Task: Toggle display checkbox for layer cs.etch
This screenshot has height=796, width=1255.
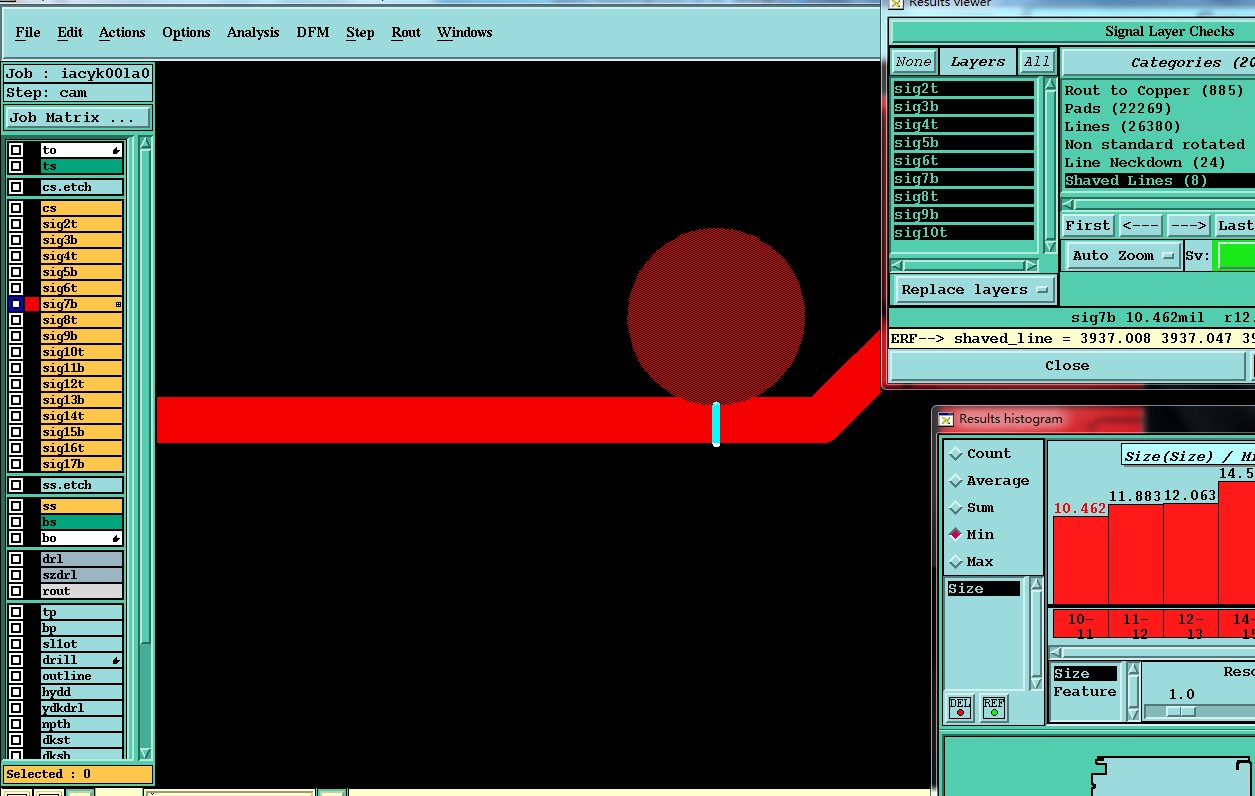Action: pos(16,187)
